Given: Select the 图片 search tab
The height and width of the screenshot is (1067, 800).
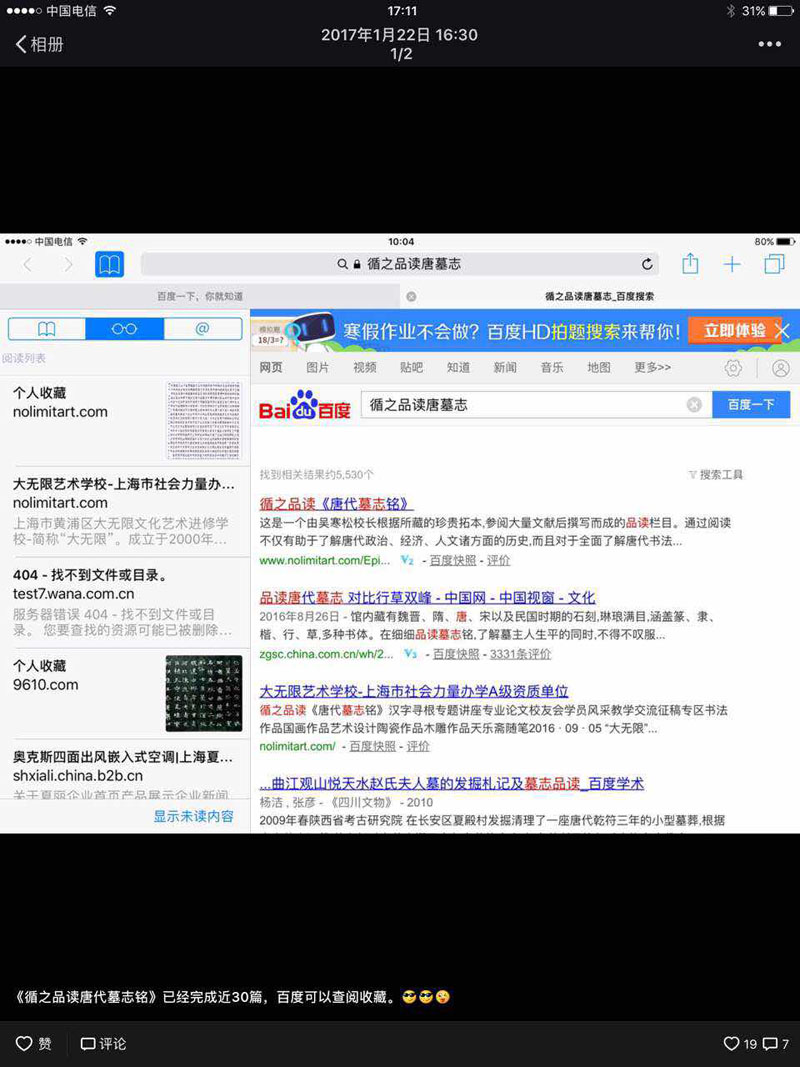Looking at the screenshot, I should [318, 368].
